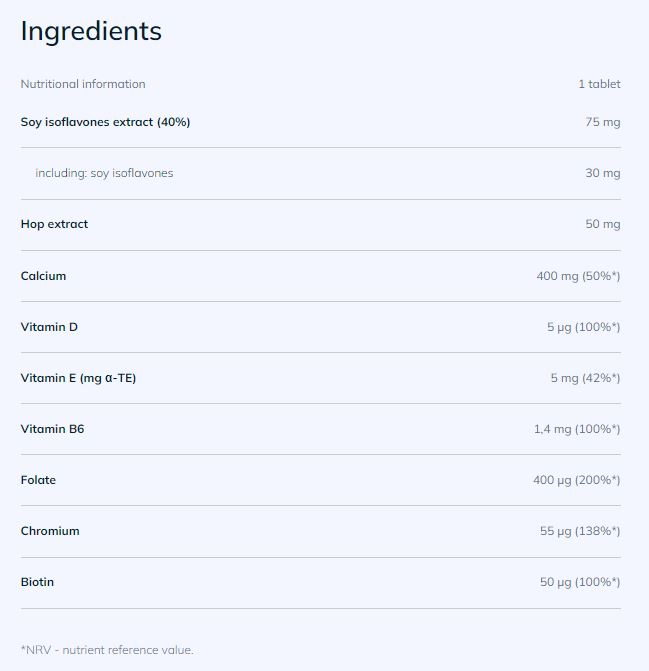Select the 400 mg (50%*) calcium value
The height and width of the screenshot is (671, 649).
[578, 276]
